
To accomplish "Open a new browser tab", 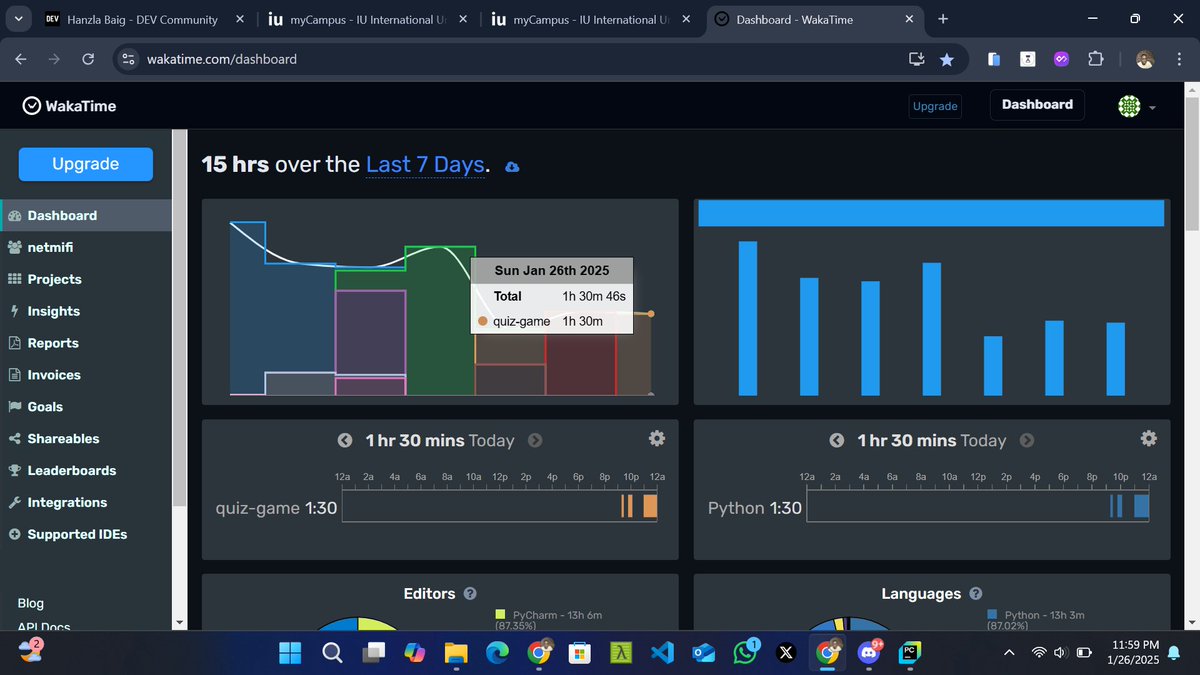I will [x=943, y=19].
